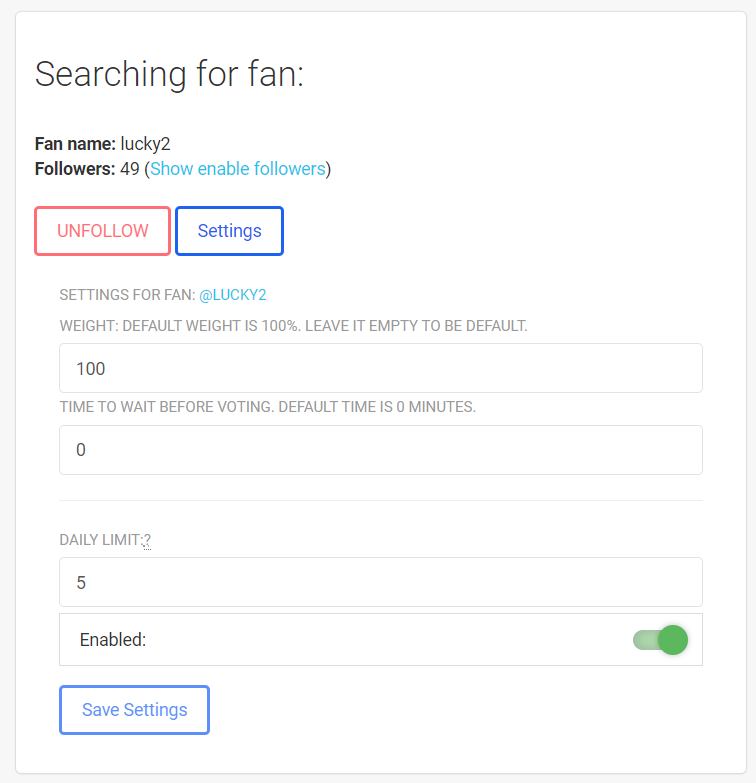Click the WEIGHT default description label
Viewport: 756px width, 783px height.
pos(293,326)
